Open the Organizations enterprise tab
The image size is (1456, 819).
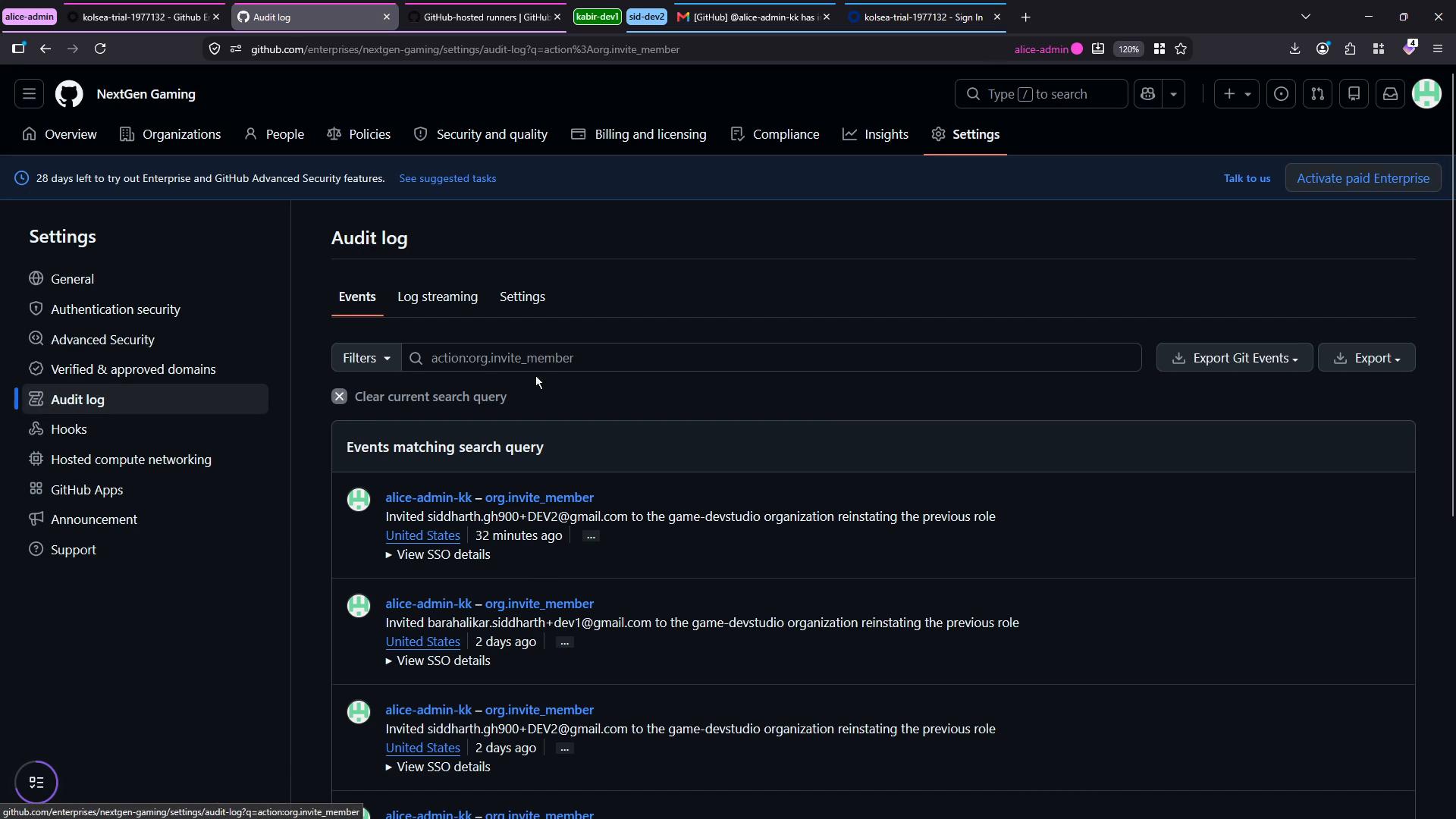[170, 134]
